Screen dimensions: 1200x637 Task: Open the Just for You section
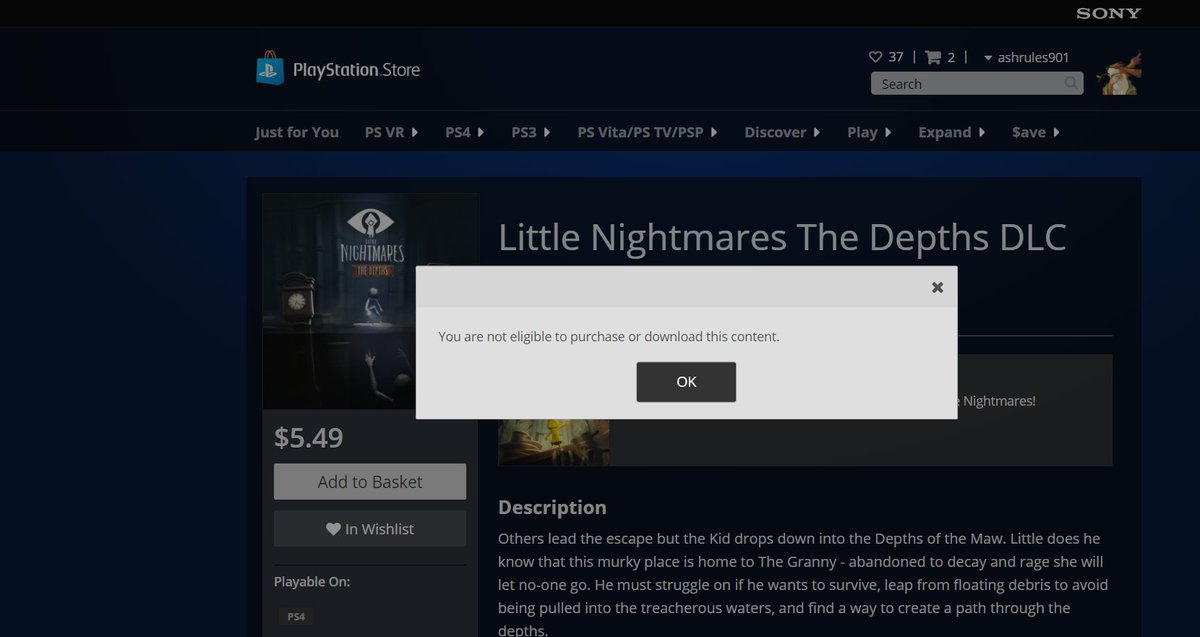coord(297,132)
